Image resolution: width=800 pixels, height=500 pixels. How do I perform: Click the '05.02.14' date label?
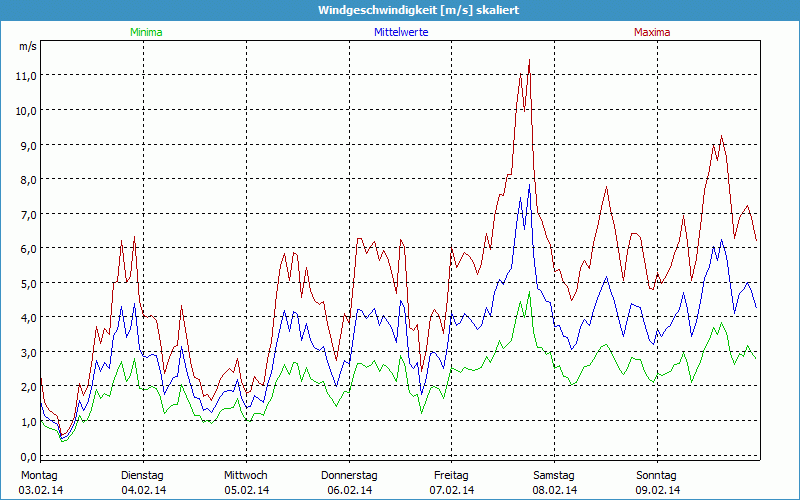[246, 490]
